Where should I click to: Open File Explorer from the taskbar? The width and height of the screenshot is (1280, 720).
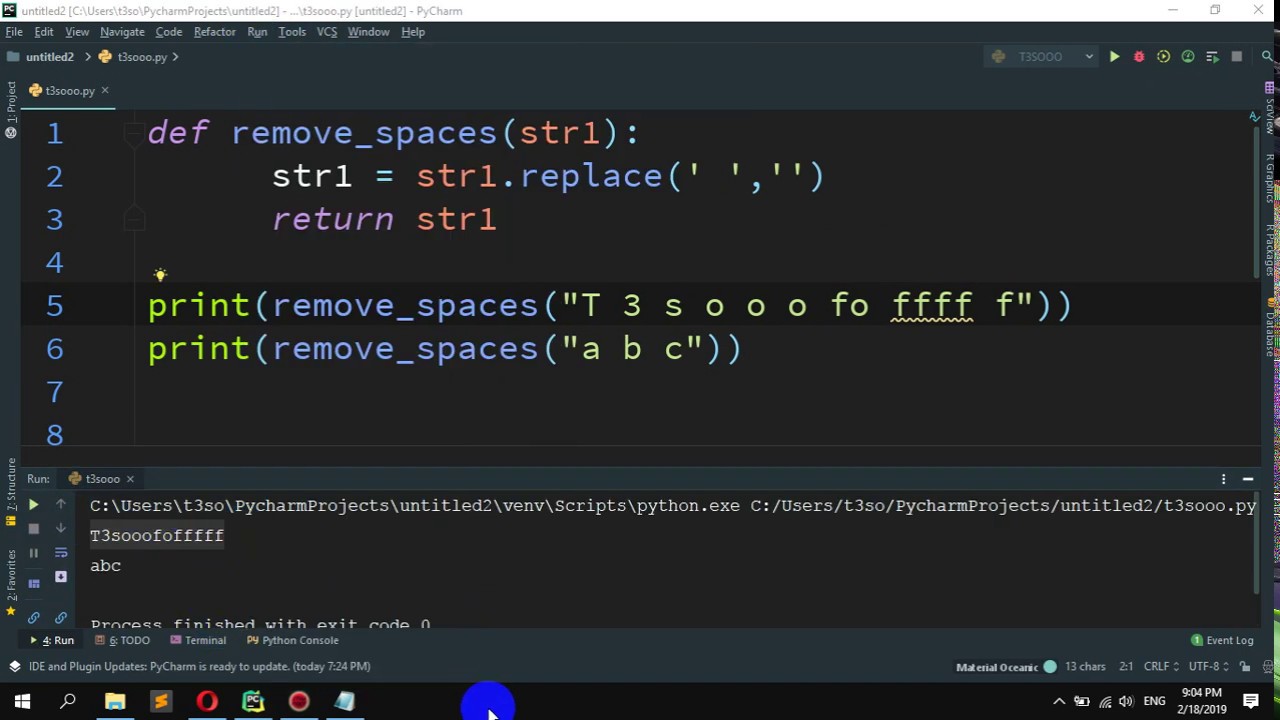pos(115,702)
